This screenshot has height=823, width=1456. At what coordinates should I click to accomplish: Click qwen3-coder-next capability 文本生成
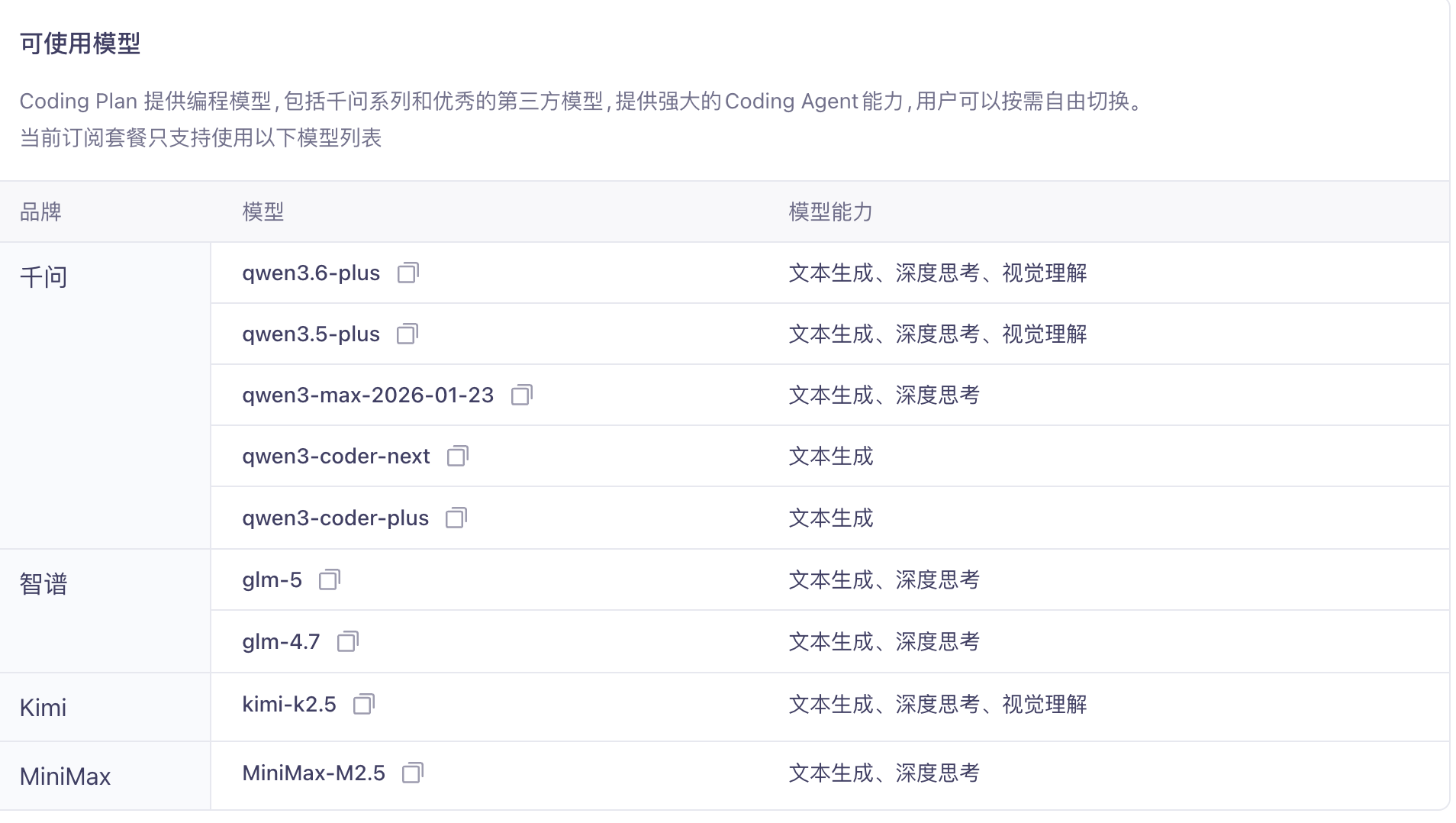pyautogui.click(x=830, y=456)
